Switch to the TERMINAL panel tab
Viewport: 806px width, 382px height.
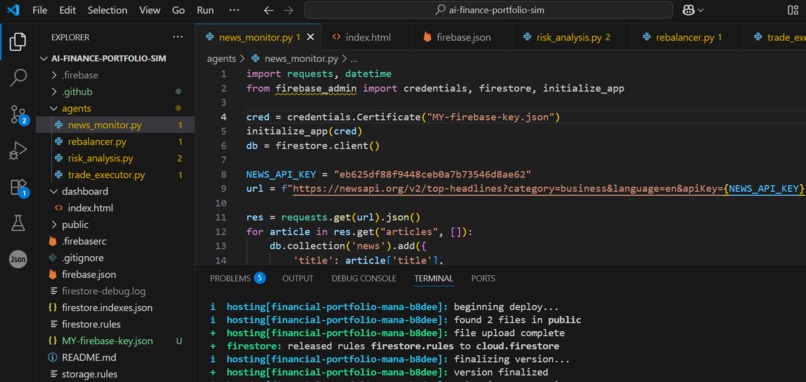pos(434,278)
